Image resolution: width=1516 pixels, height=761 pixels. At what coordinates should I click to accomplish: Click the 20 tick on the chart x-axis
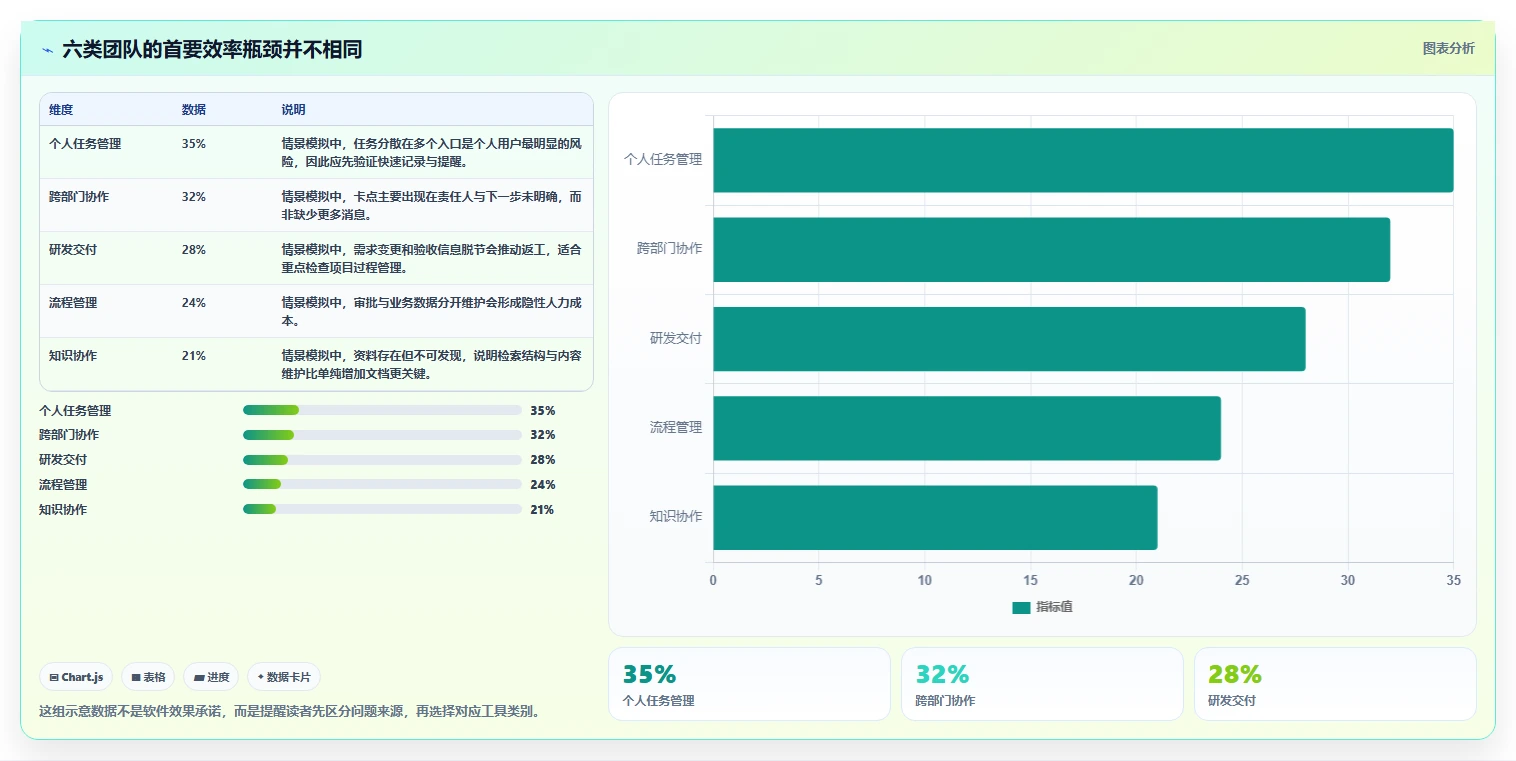pyautogui.click(x=1136, y=580)
